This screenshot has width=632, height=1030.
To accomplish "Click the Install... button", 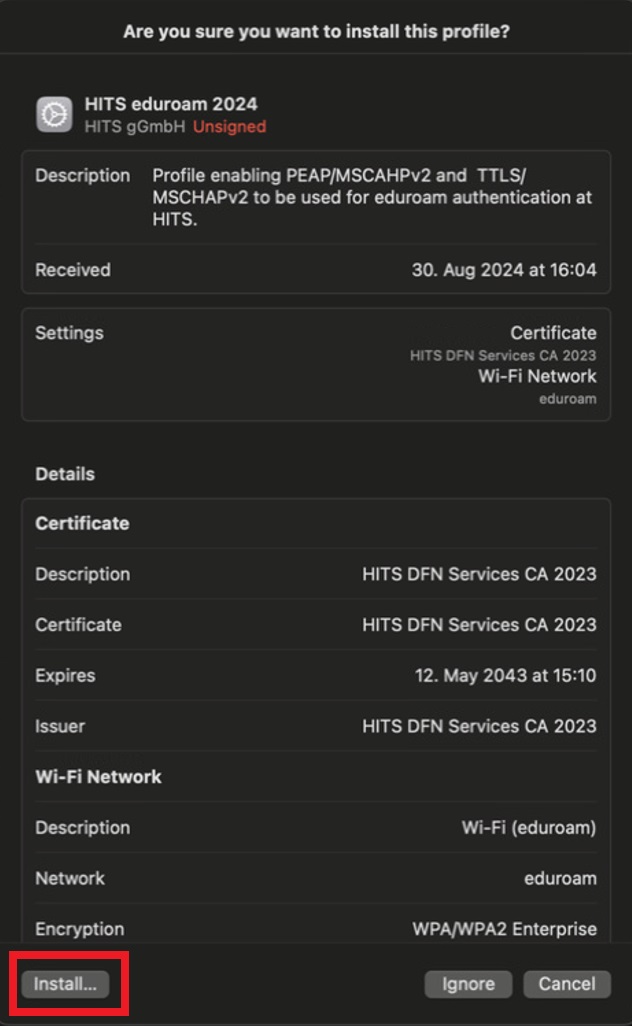I will (x=65, y=984).
